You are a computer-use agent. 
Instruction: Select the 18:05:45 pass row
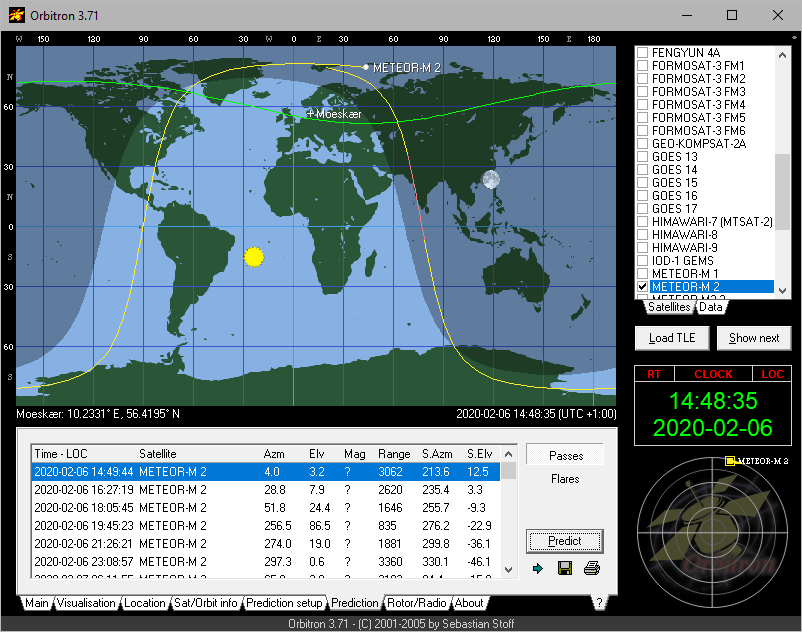pyautogui.click(x=266, y=508)
